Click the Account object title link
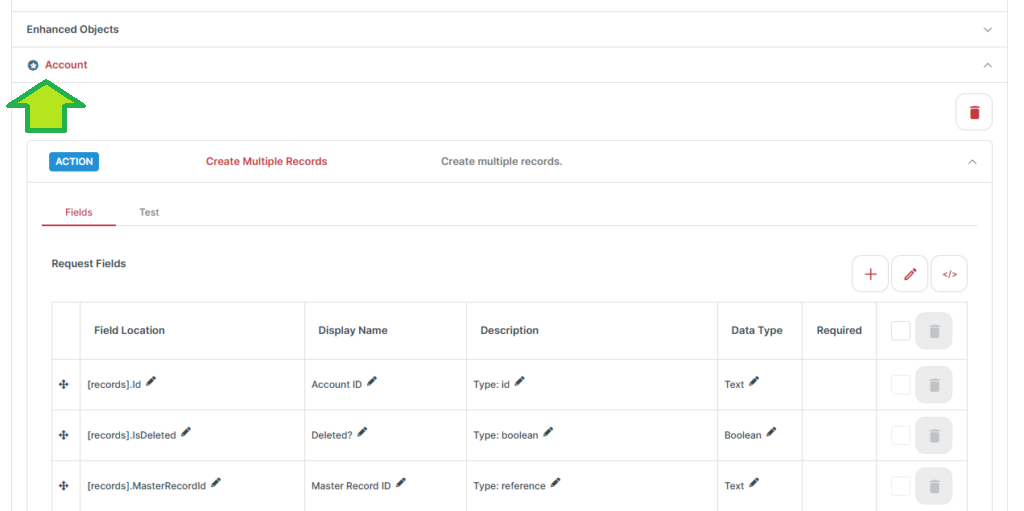Screen dimensions: 1024x511 [66, 65]
